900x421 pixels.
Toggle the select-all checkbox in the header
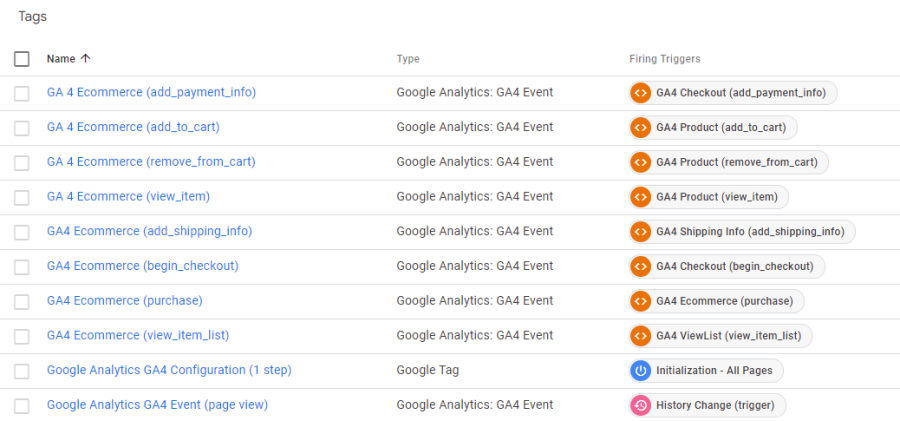click(22, 59)
